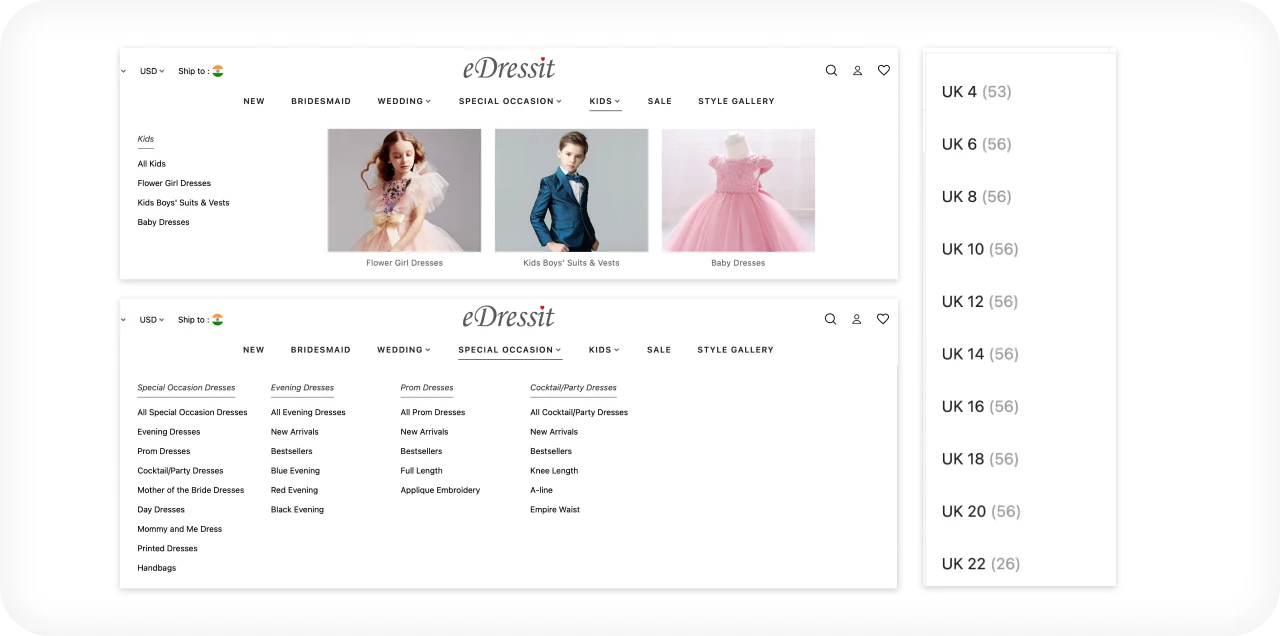The width and height of the screenshot is (1280, 636).
Task: Open Black Evening link
Action: (297, 510)
